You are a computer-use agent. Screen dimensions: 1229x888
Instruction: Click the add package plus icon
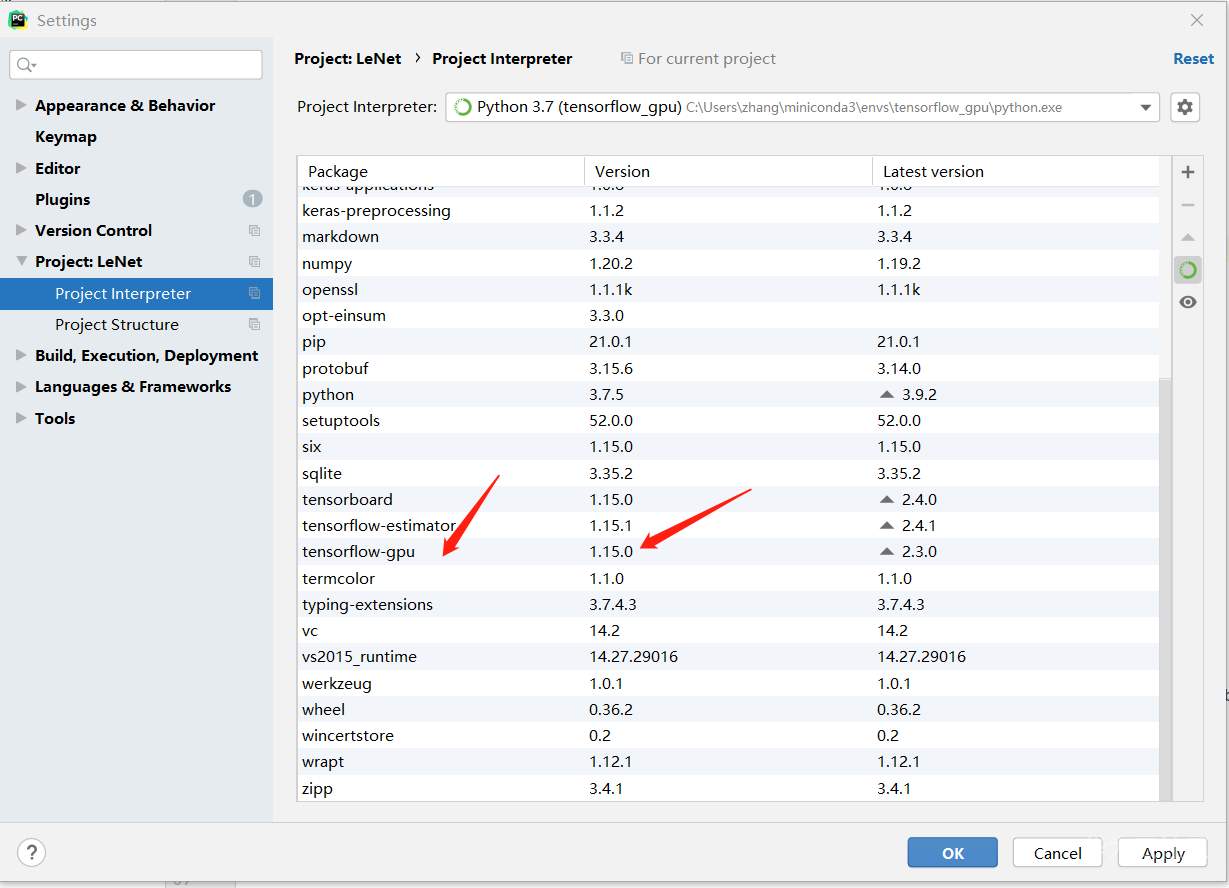click(1188, 172)
